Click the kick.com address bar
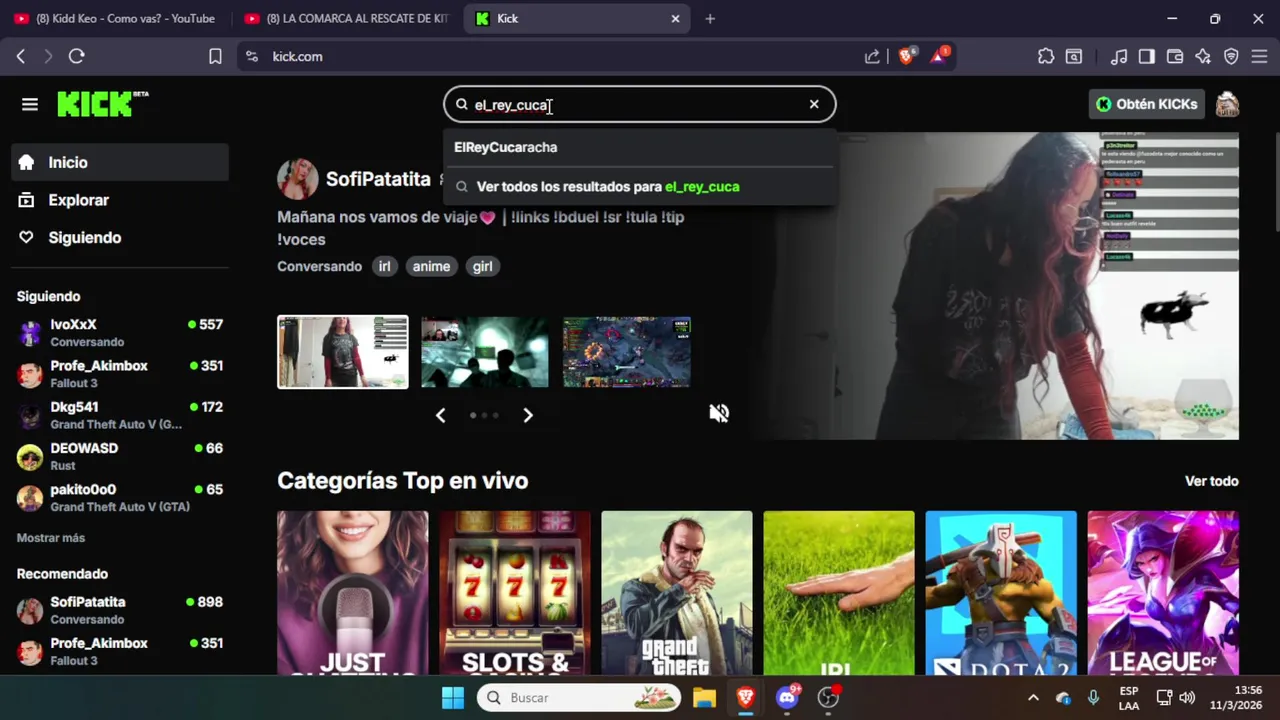1280x720 pixels. (560, 57)
